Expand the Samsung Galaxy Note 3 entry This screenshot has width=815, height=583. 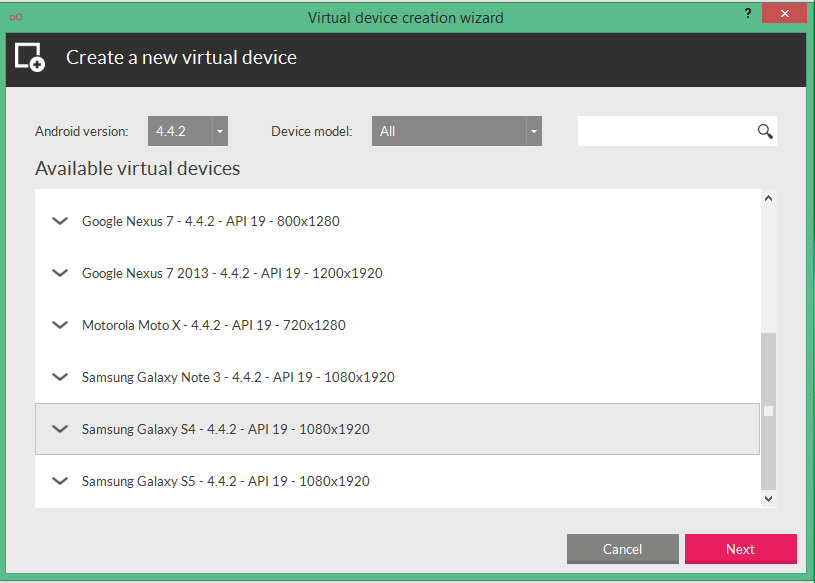click(60, 377)
